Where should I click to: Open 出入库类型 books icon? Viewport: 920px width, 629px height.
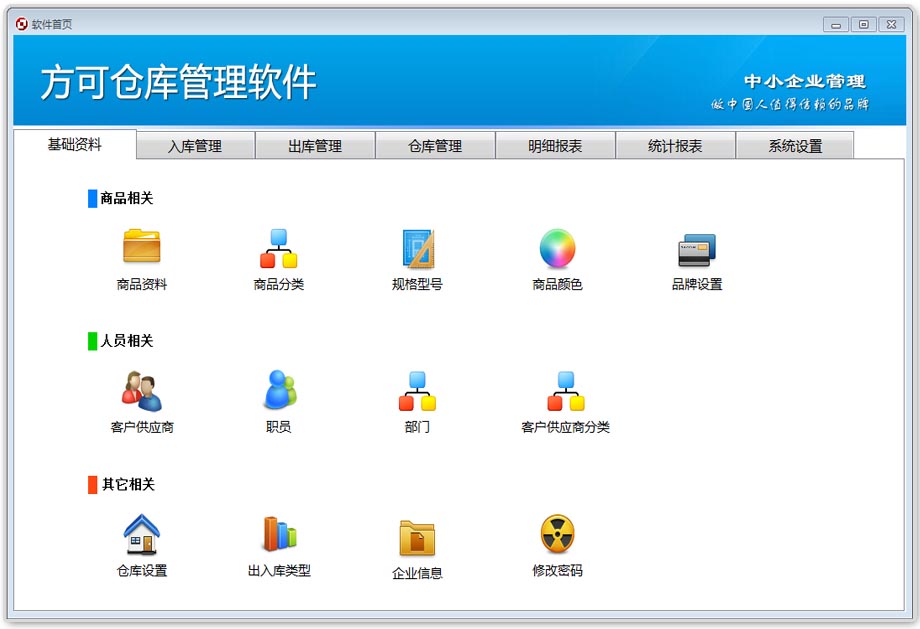[279, 533]
